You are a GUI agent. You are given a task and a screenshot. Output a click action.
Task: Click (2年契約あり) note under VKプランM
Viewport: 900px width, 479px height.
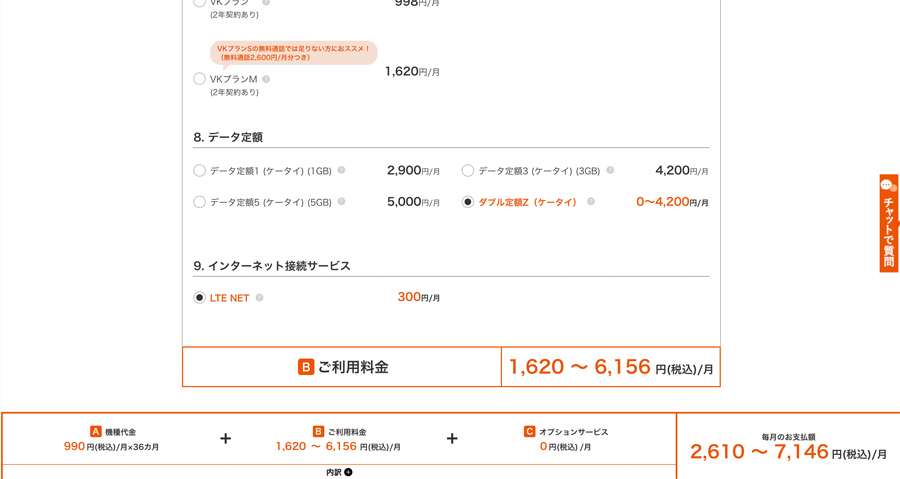(234, 92)
